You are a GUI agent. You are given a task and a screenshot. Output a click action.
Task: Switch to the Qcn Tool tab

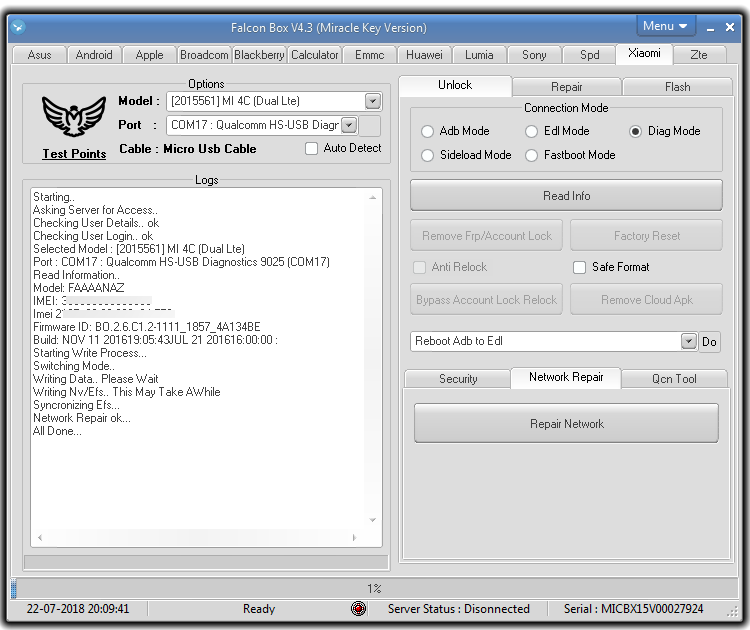click(674, 379)
